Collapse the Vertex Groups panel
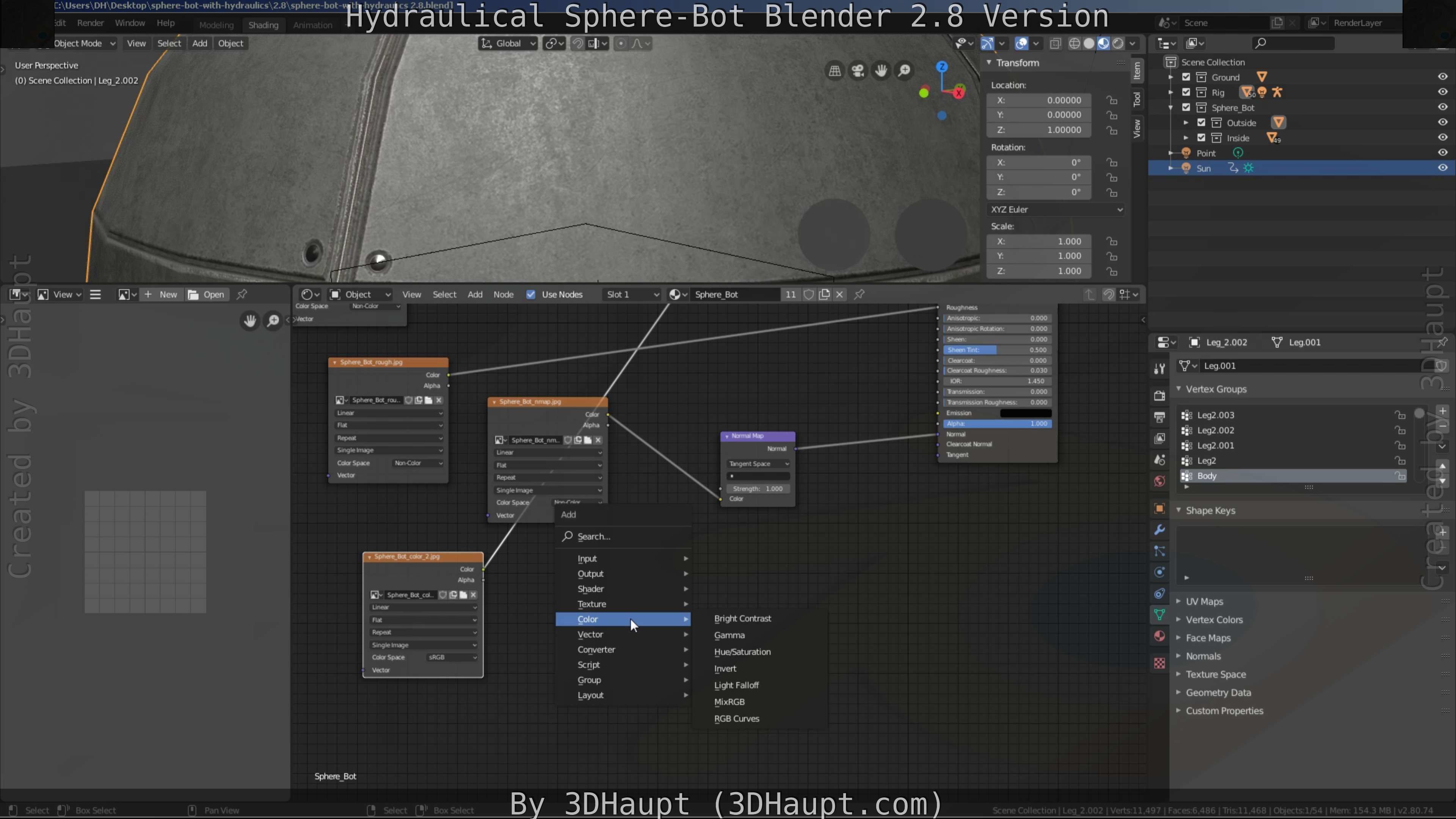 (1178, 389)
